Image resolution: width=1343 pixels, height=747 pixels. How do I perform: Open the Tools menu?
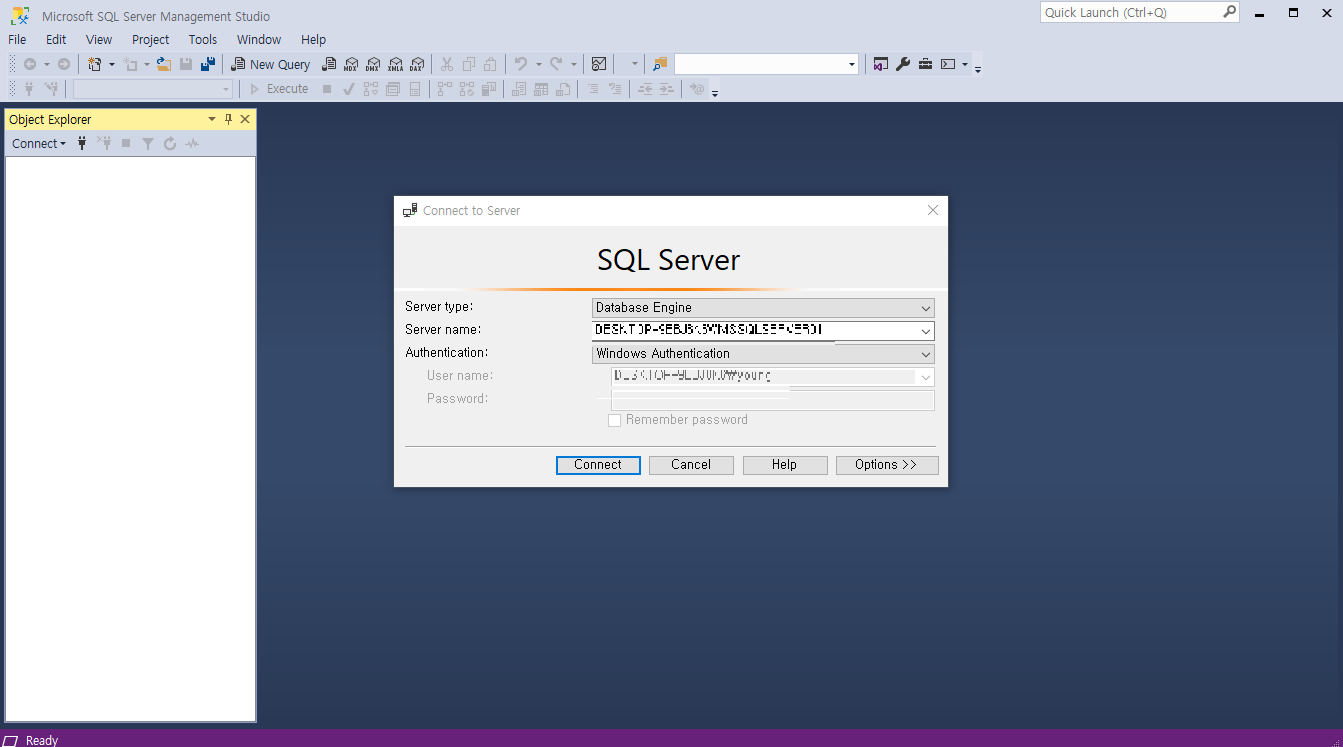pyautogui.click(x=203, y=39)
